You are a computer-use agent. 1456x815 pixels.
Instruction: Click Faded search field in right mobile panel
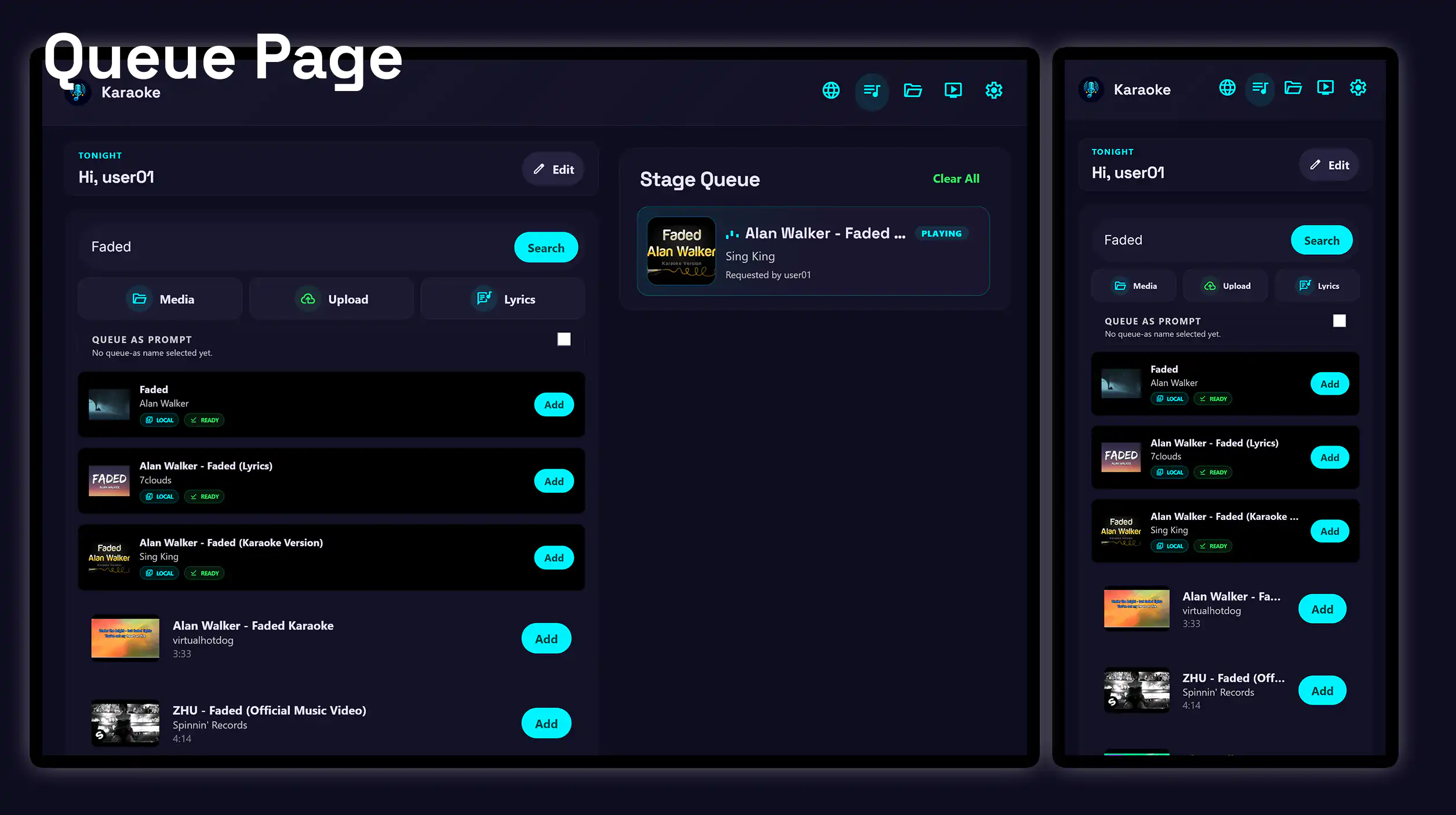point(1191,240)
